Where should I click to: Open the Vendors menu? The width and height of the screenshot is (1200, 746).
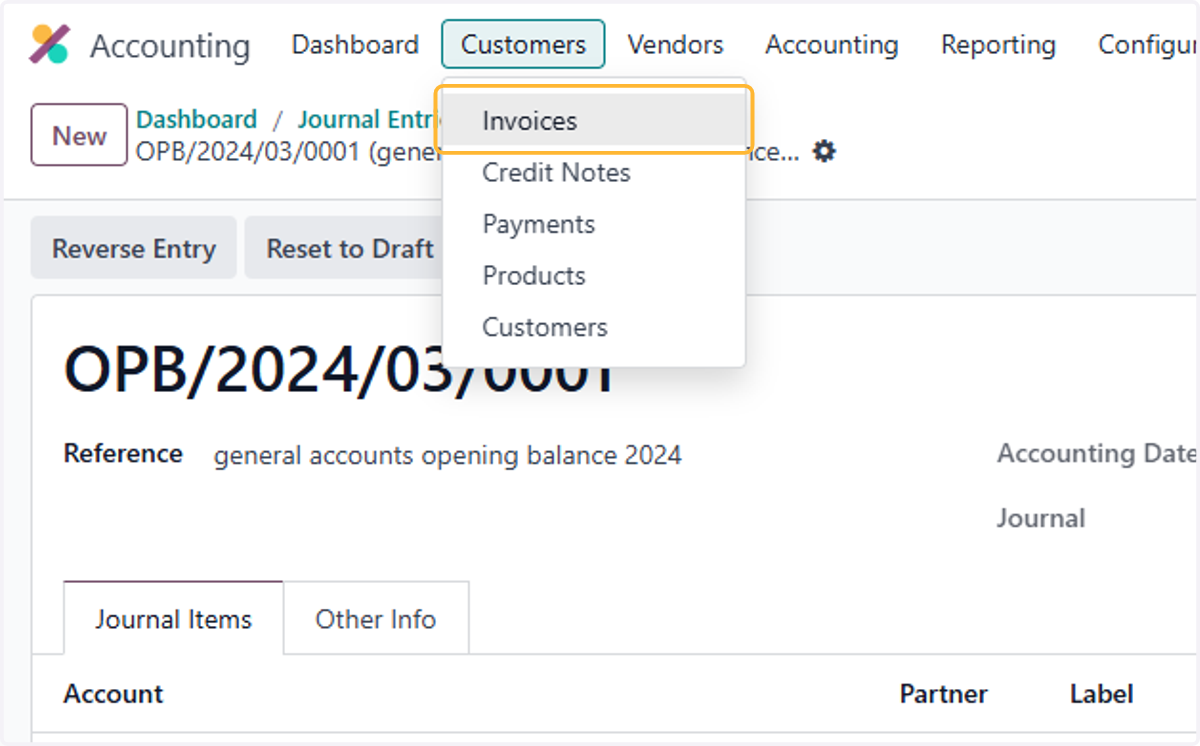coord(675,45)
